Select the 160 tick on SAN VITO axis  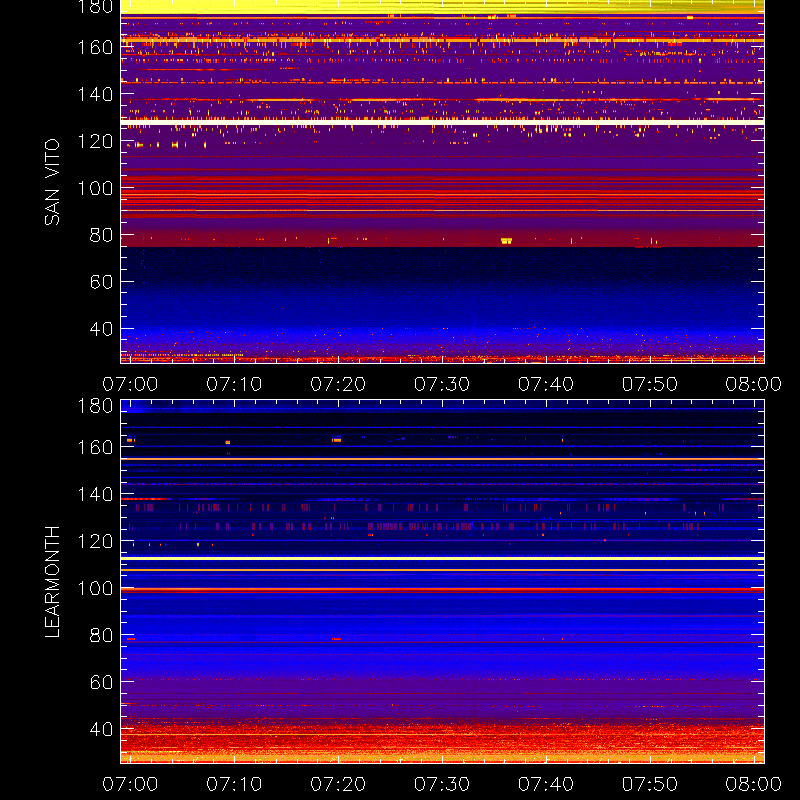click(95, 47)
